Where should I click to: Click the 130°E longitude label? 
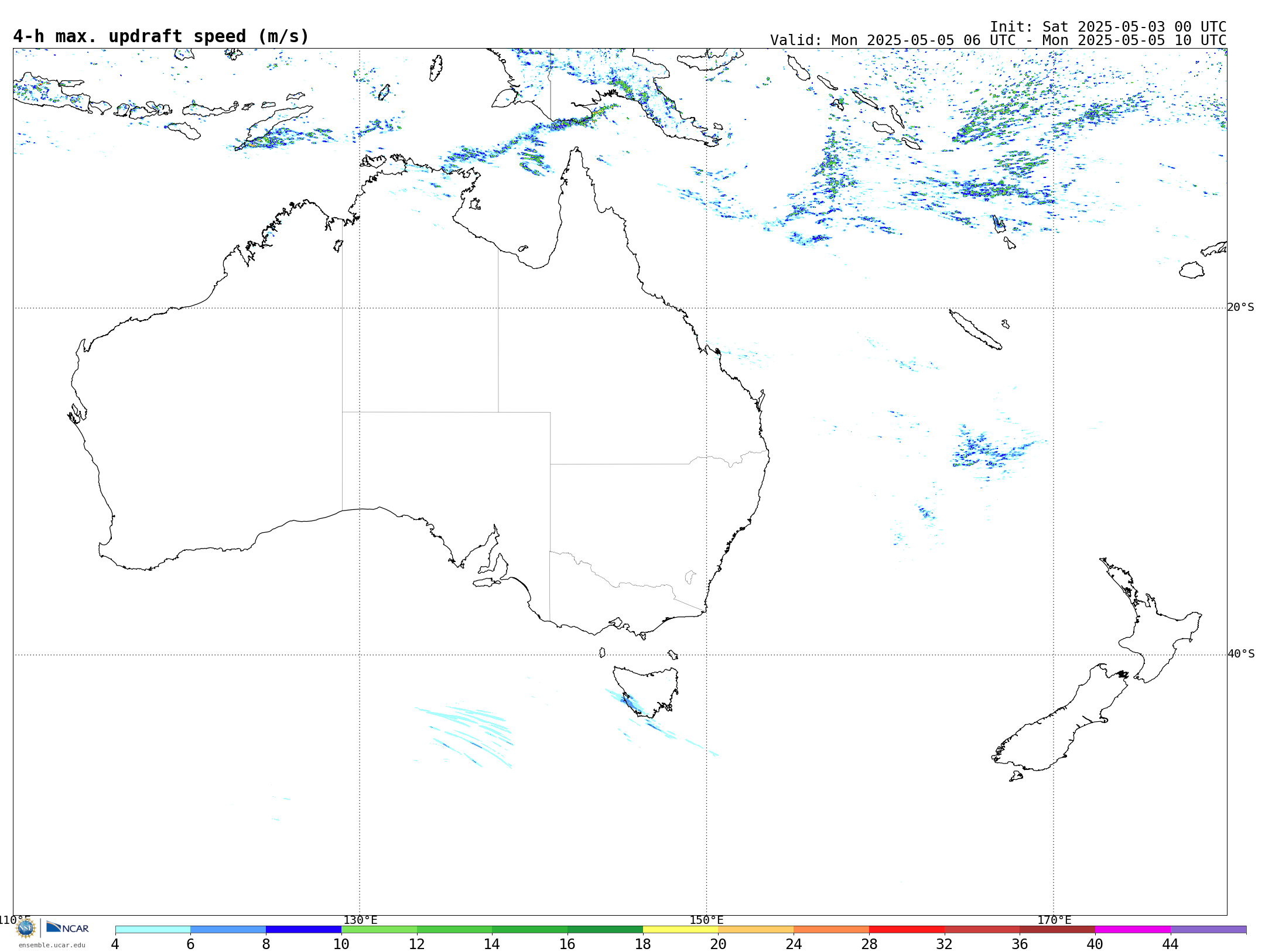360,920
